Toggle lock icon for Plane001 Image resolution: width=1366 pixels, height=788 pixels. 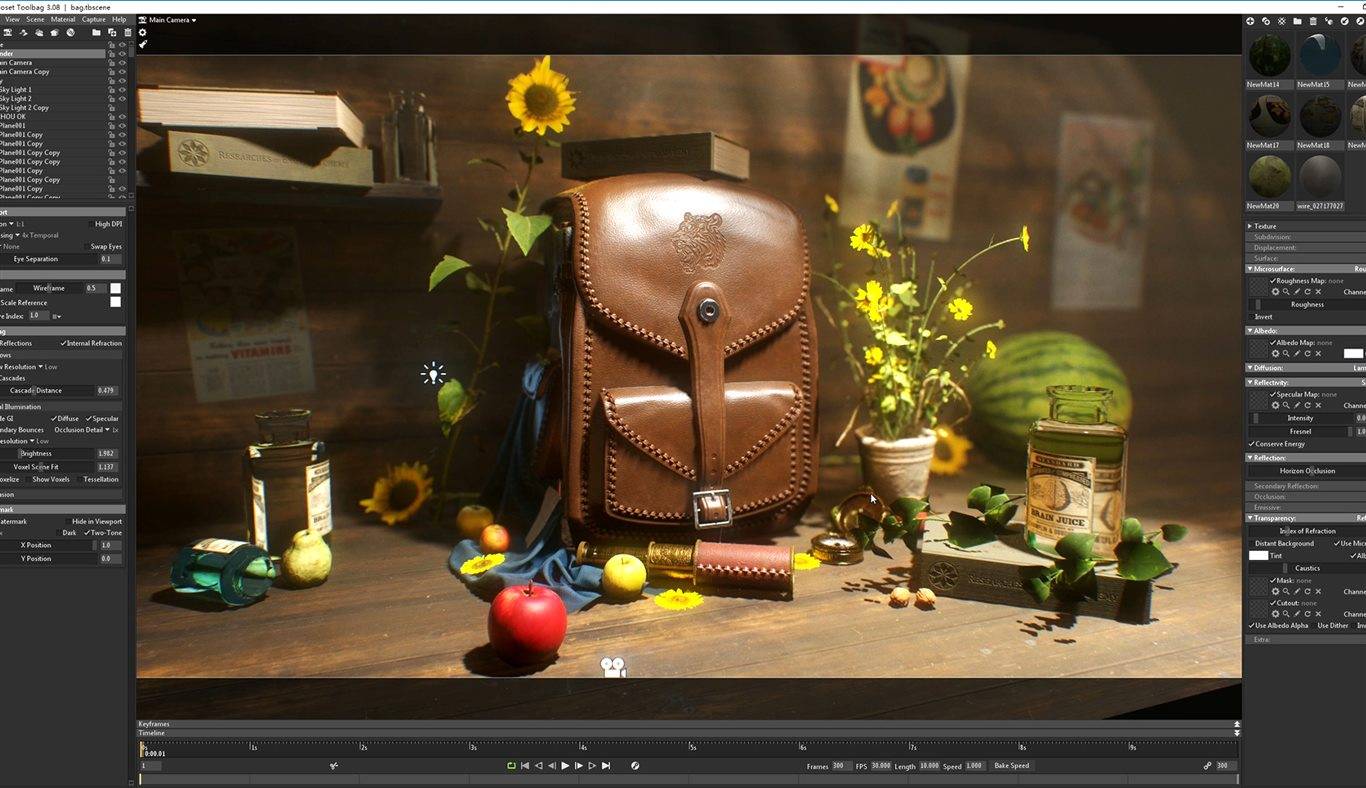(111, 126)
